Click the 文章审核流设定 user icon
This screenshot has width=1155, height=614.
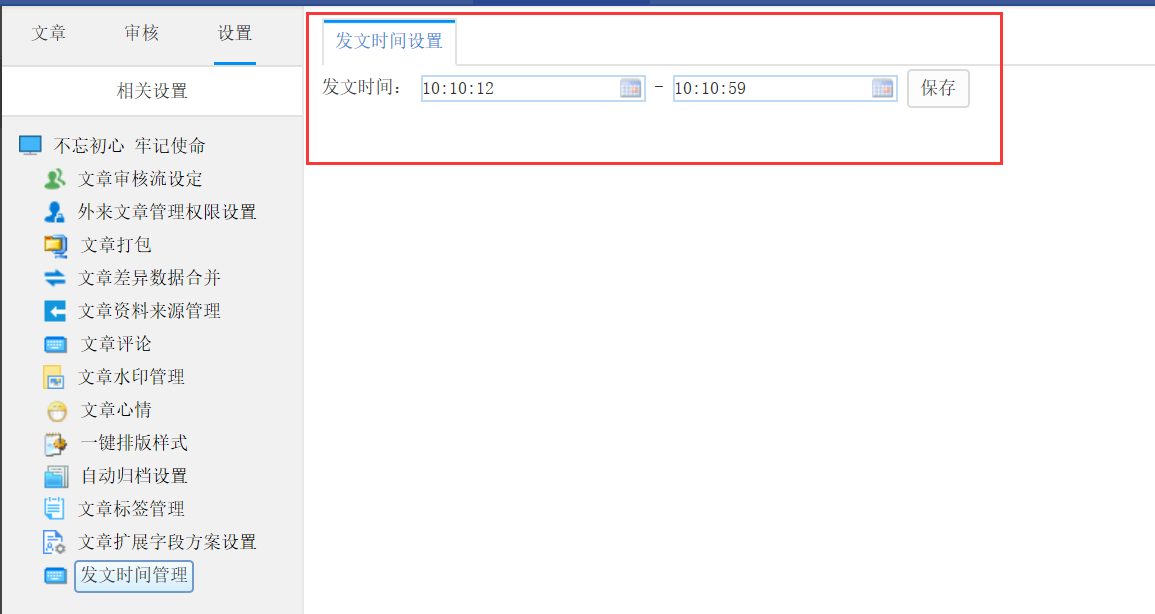pos(55,179)
